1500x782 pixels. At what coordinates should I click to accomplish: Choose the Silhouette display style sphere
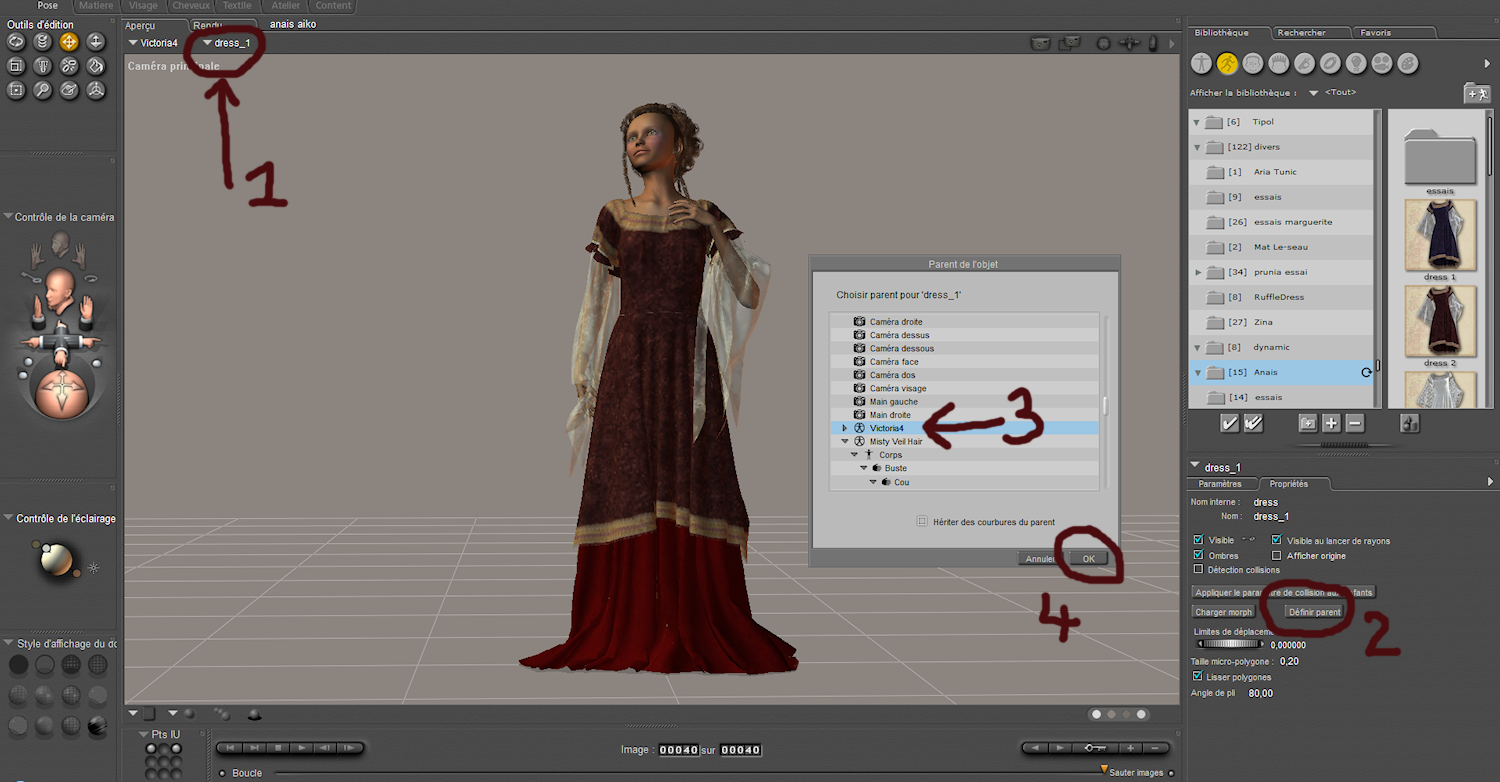18,665
